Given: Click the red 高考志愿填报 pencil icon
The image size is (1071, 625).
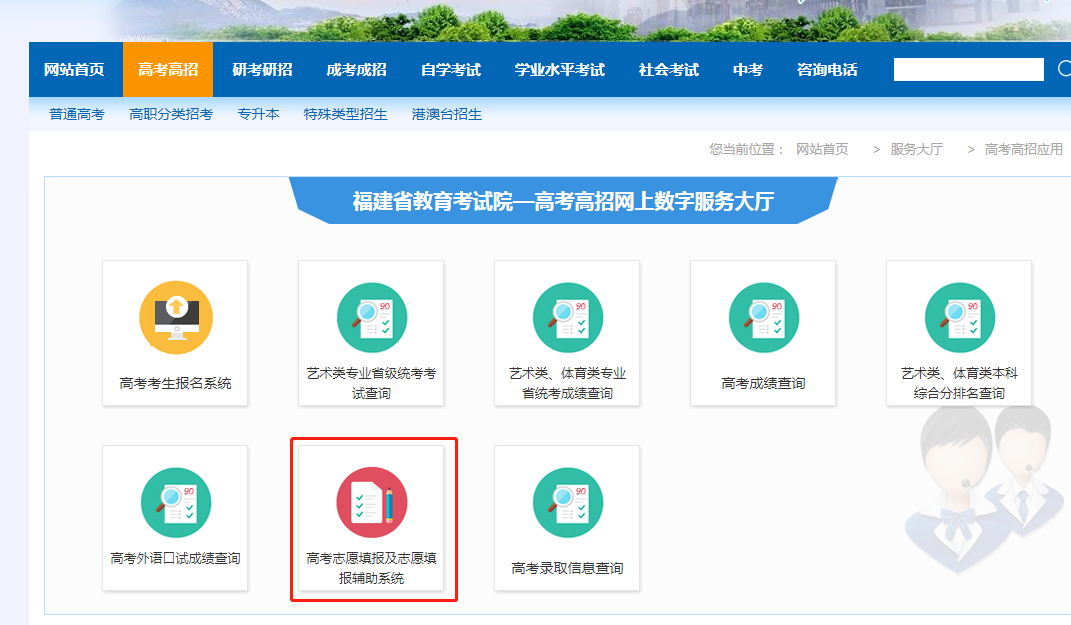Looking at the screenshot, I should pyautogui.click(x=372, y=503).
